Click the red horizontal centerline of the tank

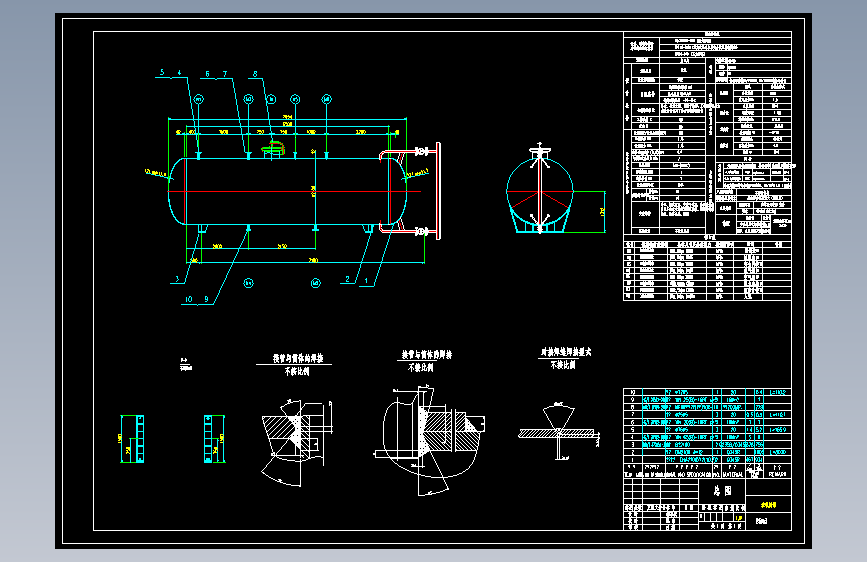[294, 192]
